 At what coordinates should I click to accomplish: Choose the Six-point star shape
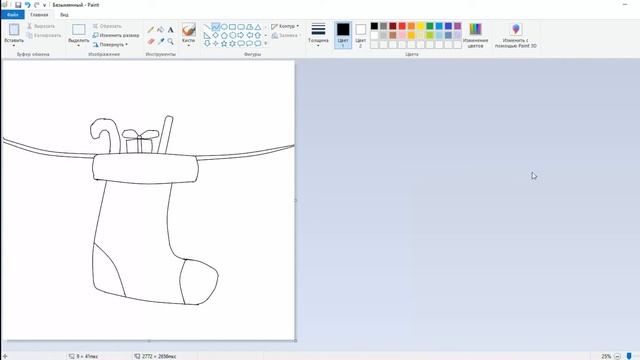point(233,43)
